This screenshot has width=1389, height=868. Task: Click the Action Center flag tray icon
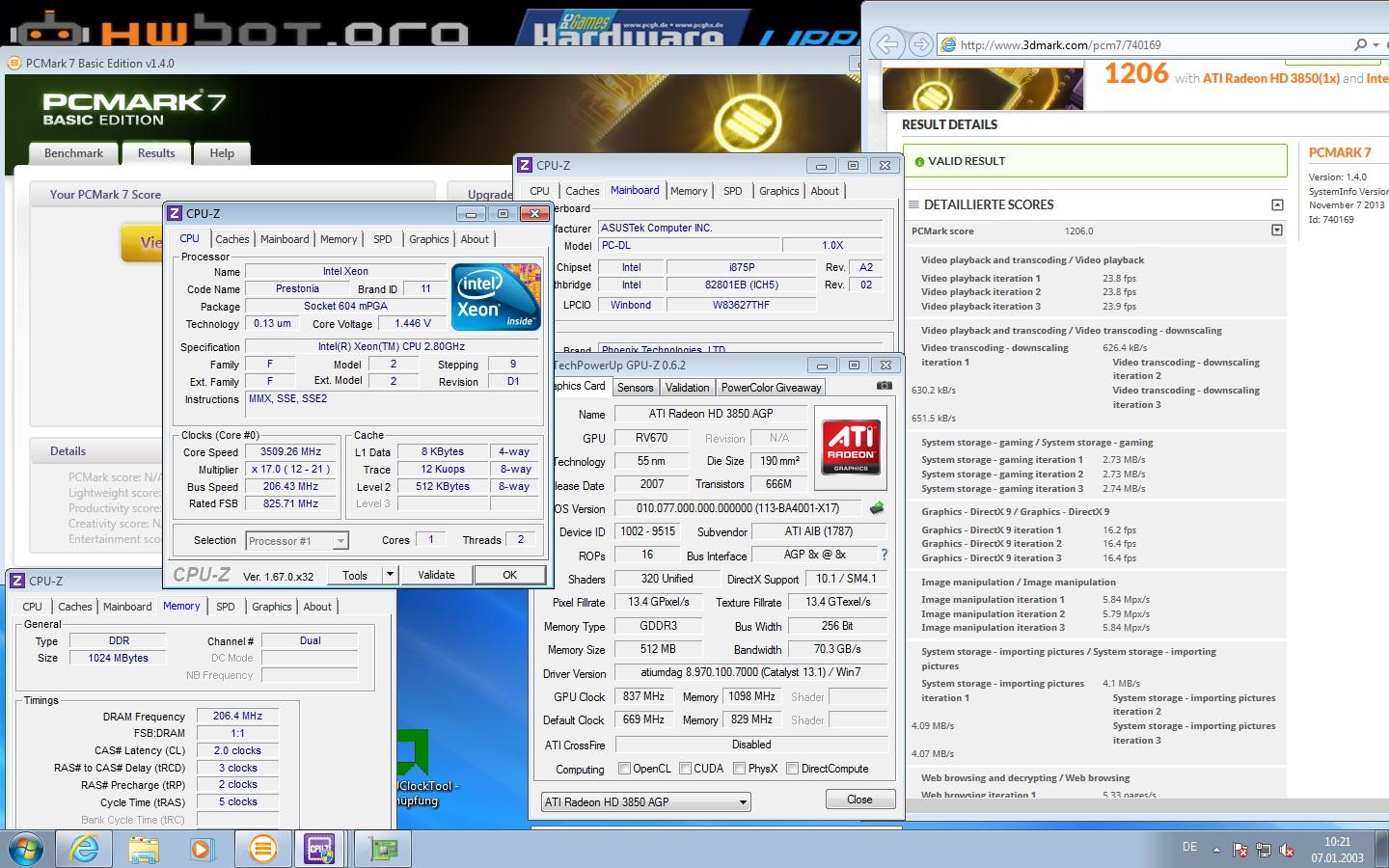click(x=1240, y=850)
